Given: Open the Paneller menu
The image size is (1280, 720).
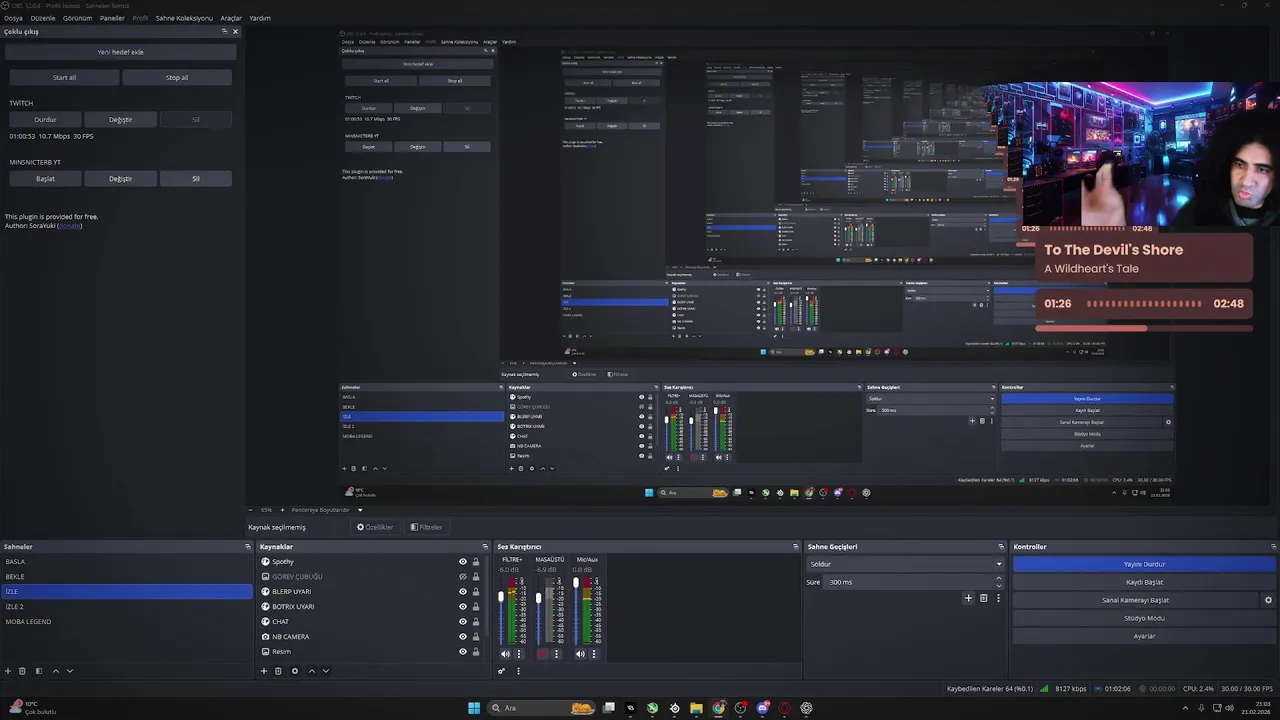Looking at the screenshot, I should pyautogui.click(x=112, y=18).
